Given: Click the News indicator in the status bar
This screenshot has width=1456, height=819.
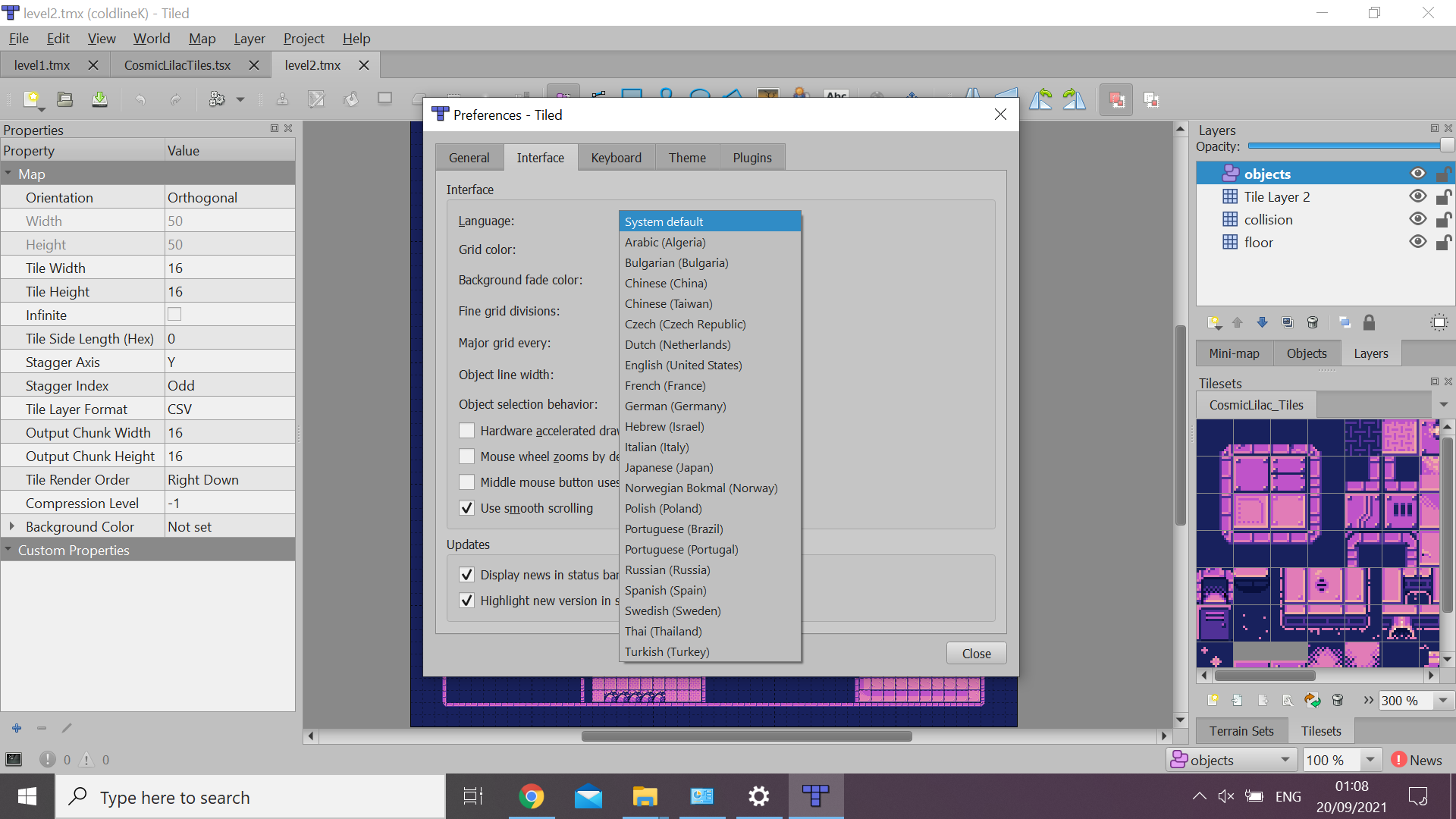Looking at the screenshot, I should pos(1419,759).
